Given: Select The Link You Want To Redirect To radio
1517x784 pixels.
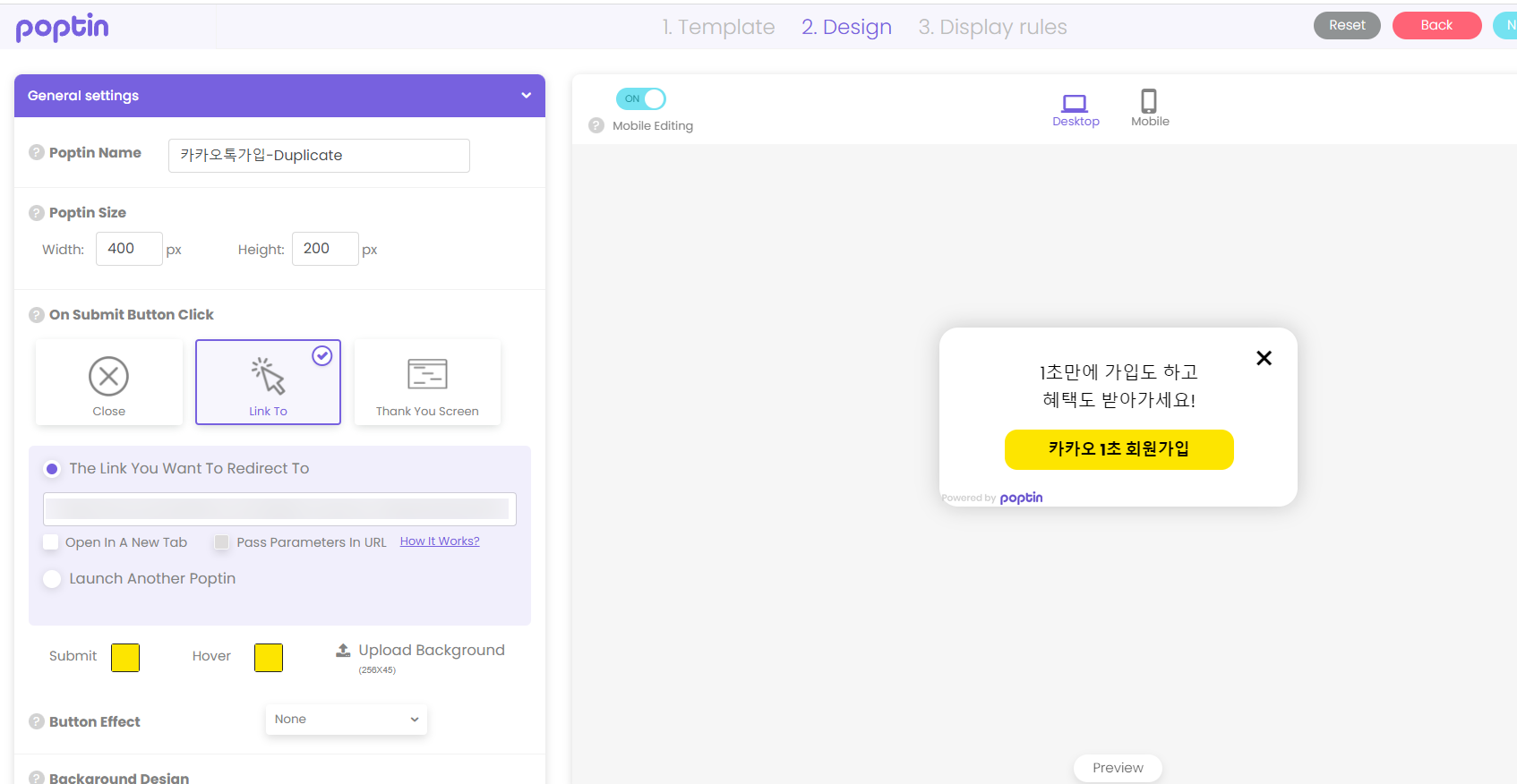Looking at the screenshot, I should point(52,469).
